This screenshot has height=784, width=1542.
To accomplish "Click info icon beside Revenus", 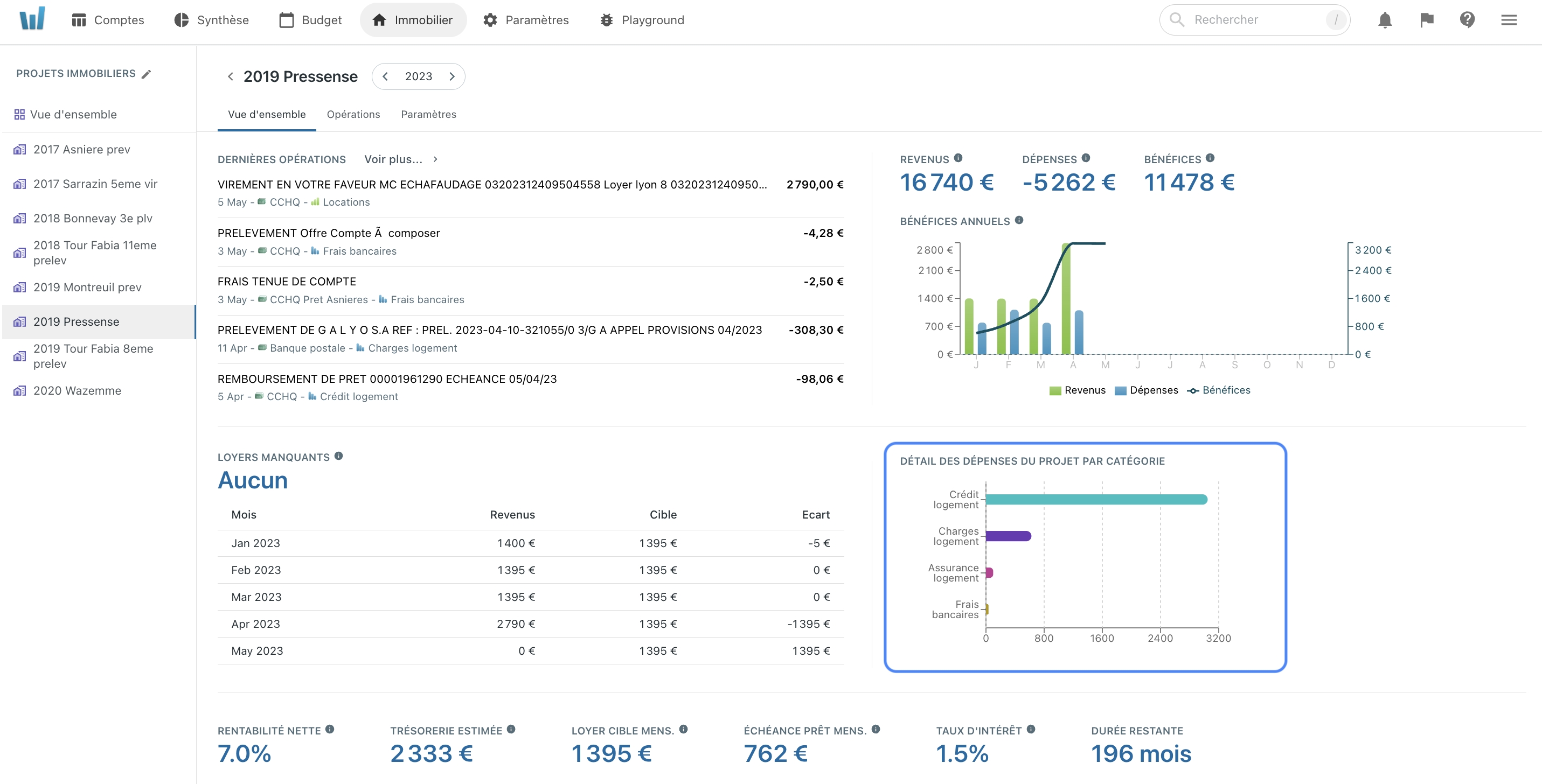I will pos(958,158).
